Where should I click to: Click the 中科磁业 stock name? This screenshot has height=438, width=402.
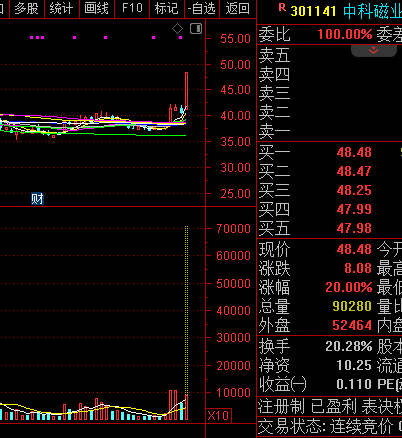[x=372, y=11]
